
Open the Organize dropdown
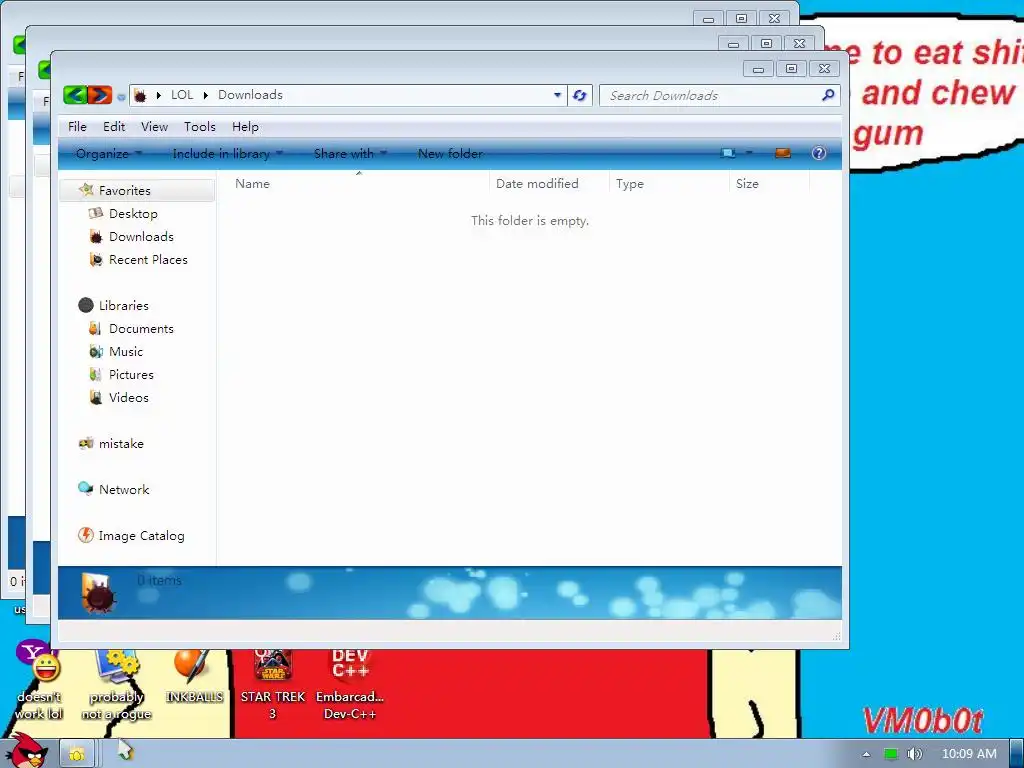(109, 154)
